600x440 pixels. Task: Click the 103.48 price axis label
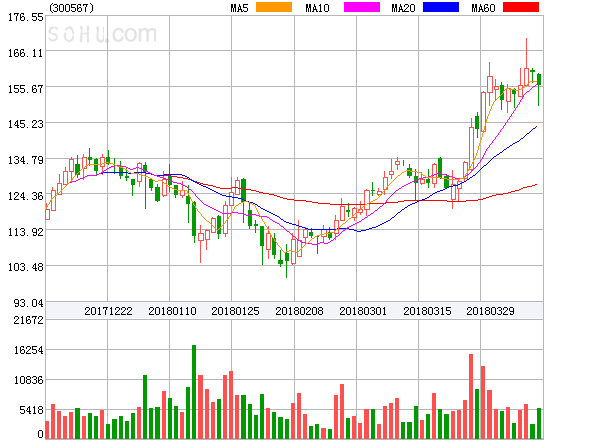tap(26, 267)
